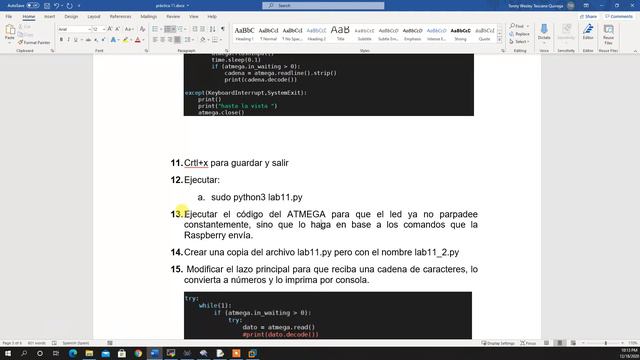Click the Multilevel List icon

click(x=180, y=29)
